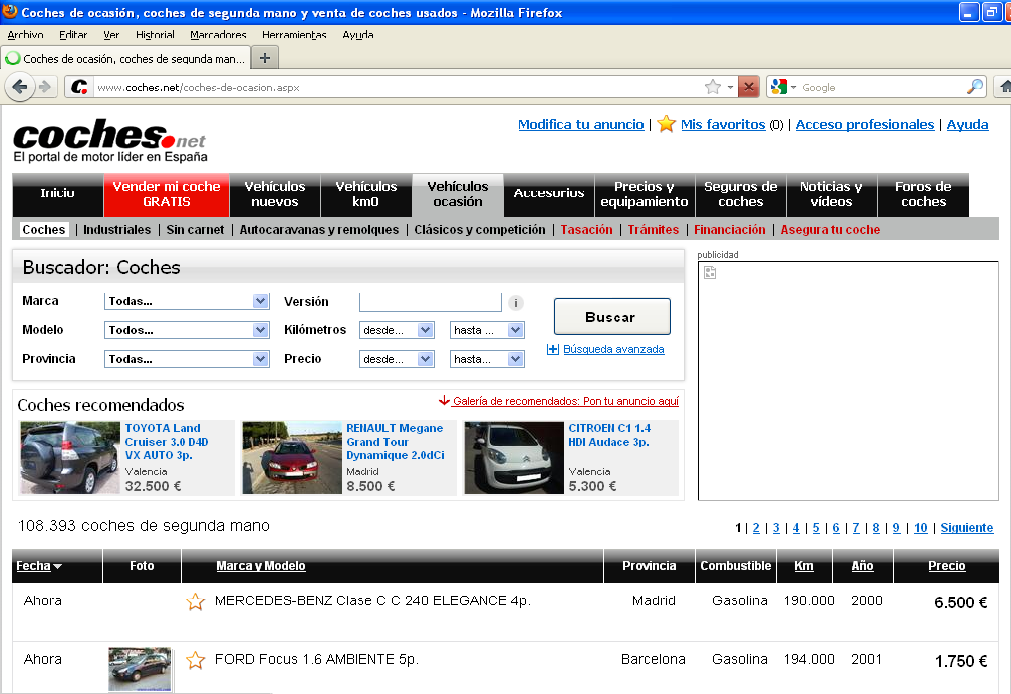Click the info icon next to Versión field
This screenshot has width=1011, height=694.
pyautogui.click(x=516, y=302)
